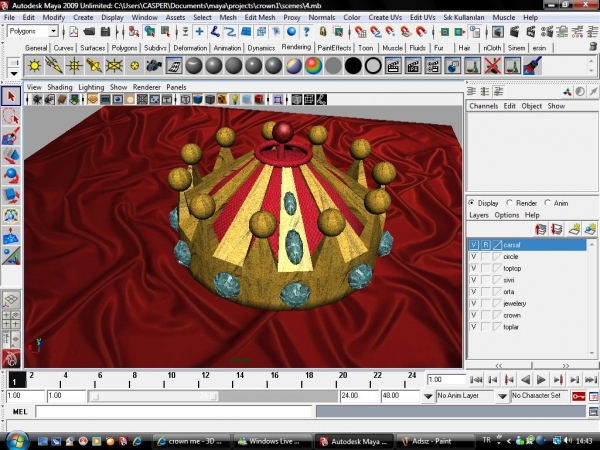Toggle viewport use all lights bulb
Viewport: 600px width, 450px height.
(x=235, y=100)
